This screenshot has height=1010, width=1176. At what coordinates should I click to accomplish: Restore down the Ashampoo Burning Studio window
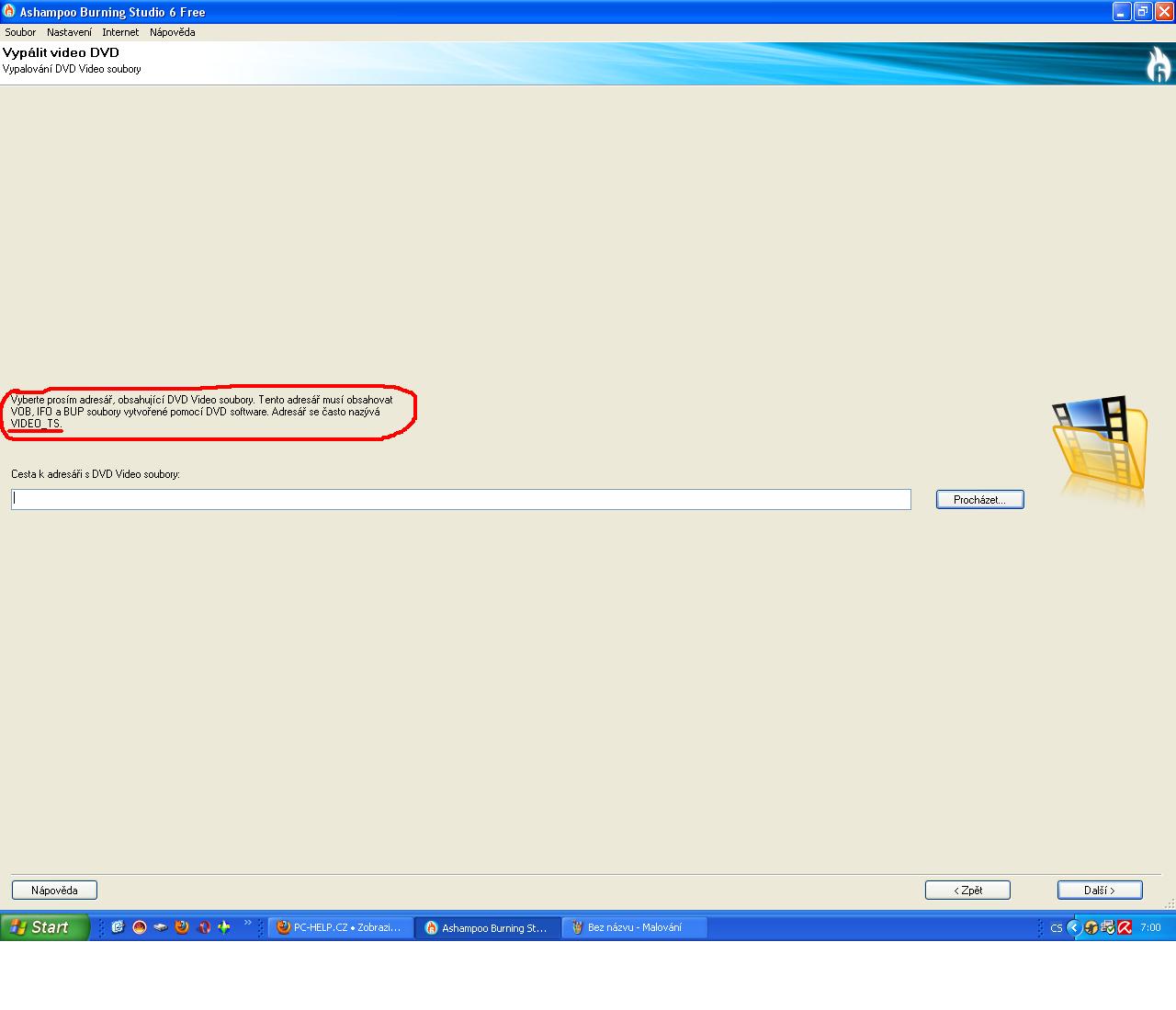(1143, 12)
